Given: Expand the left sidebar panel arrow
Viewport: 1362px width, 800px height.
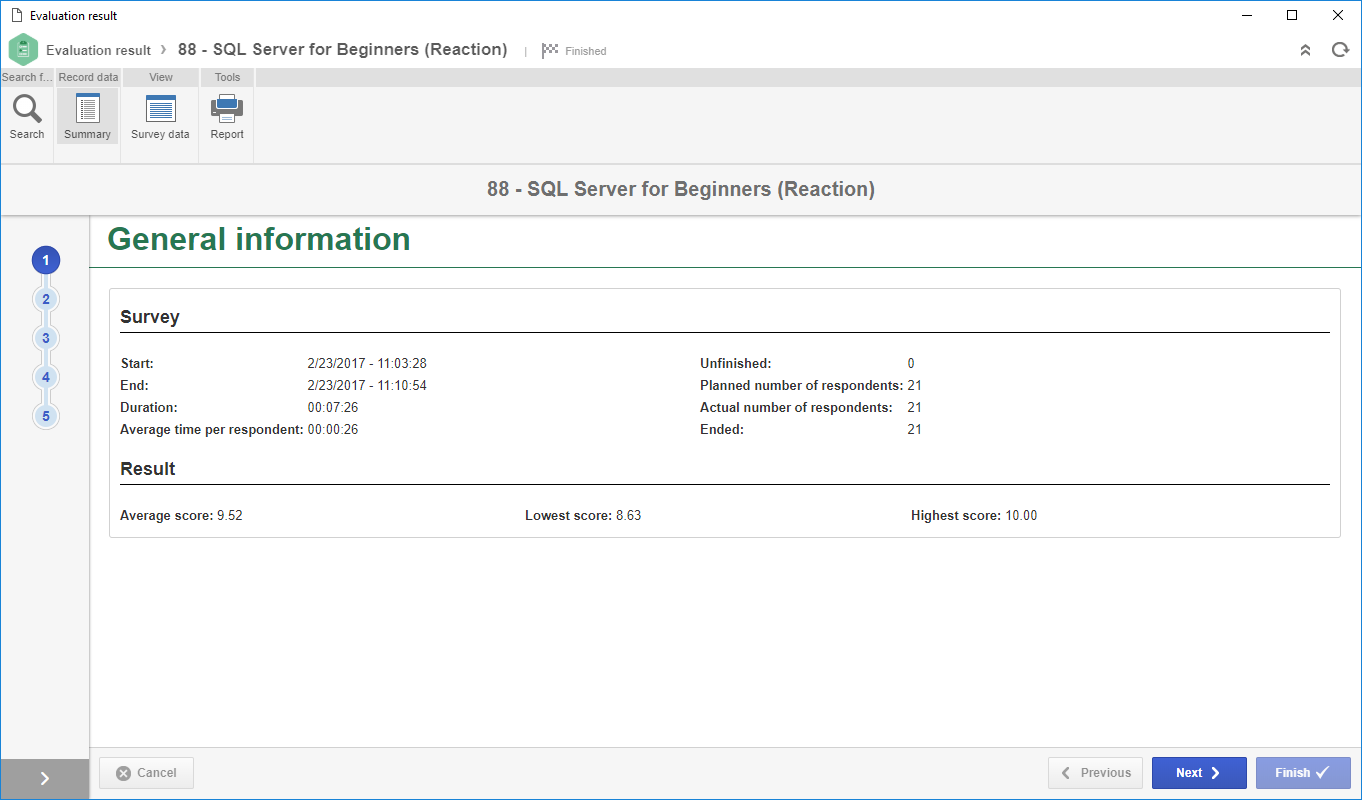Looking at the screenshot, I should click(x=45, y=779).
